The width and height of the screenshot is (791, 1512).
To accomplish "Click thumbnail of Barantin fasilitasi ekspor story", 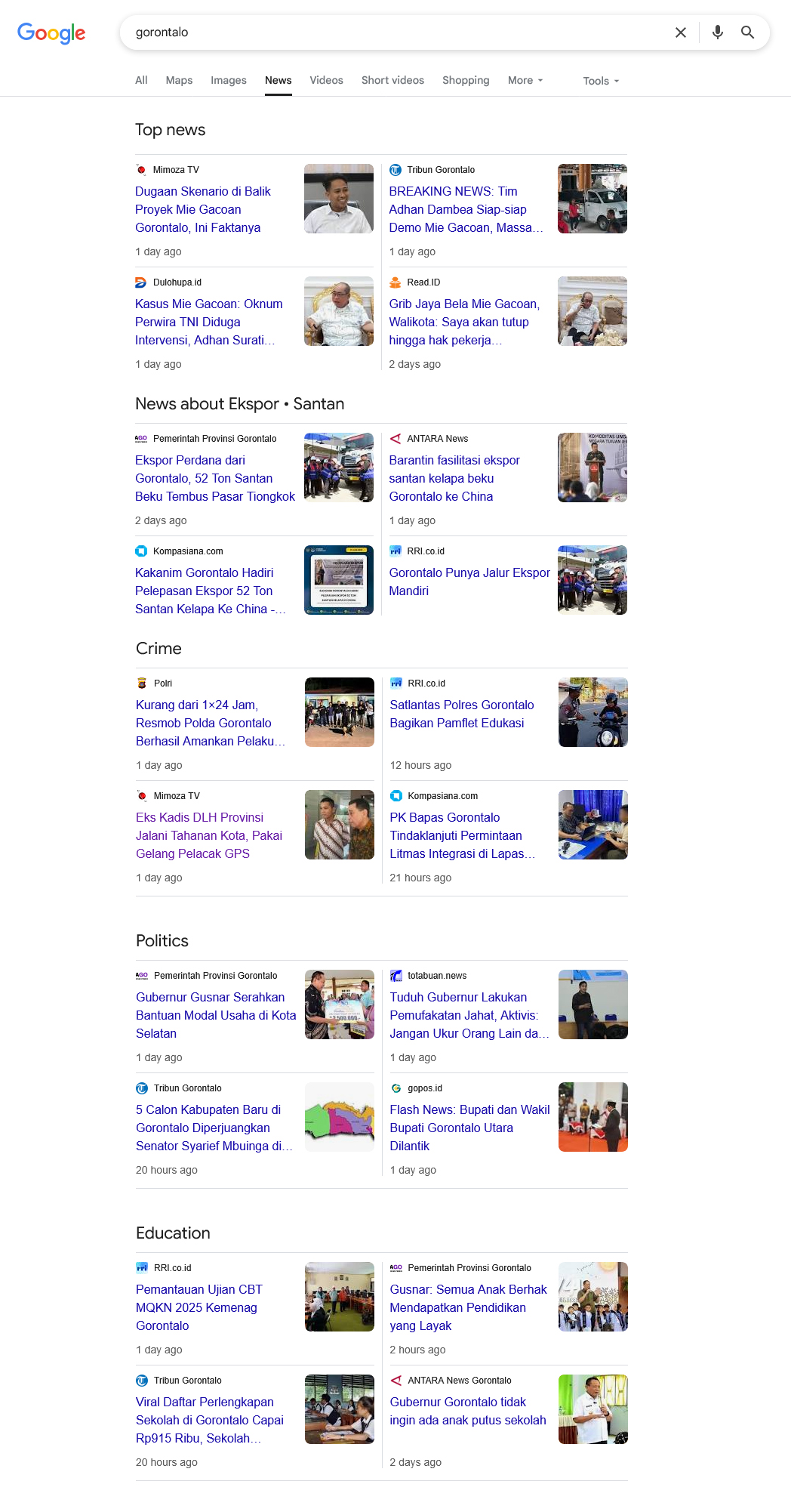I will [592, 467].
